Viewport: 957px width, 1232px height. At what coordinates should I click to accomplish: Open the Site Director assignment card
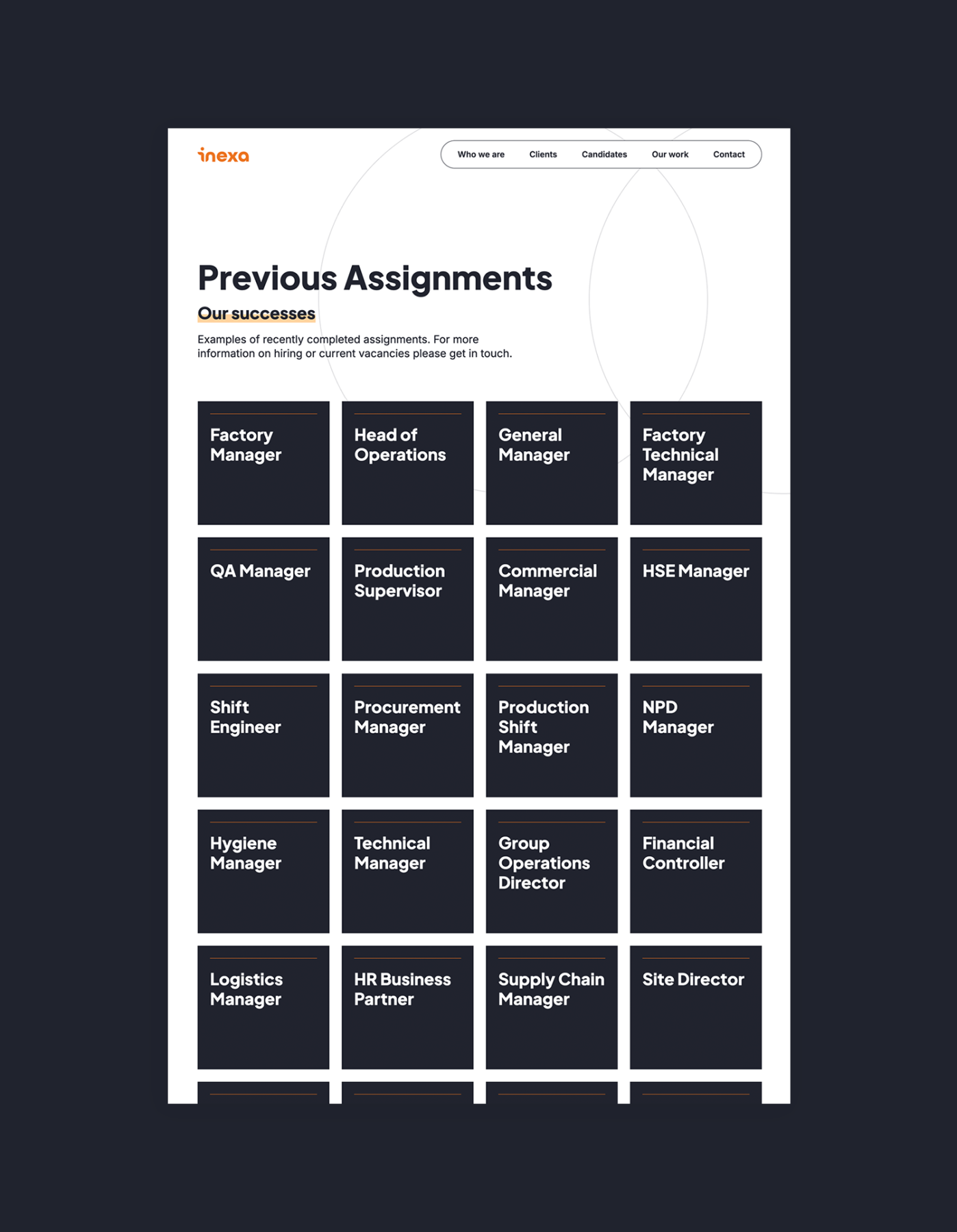click(696, 1007)
